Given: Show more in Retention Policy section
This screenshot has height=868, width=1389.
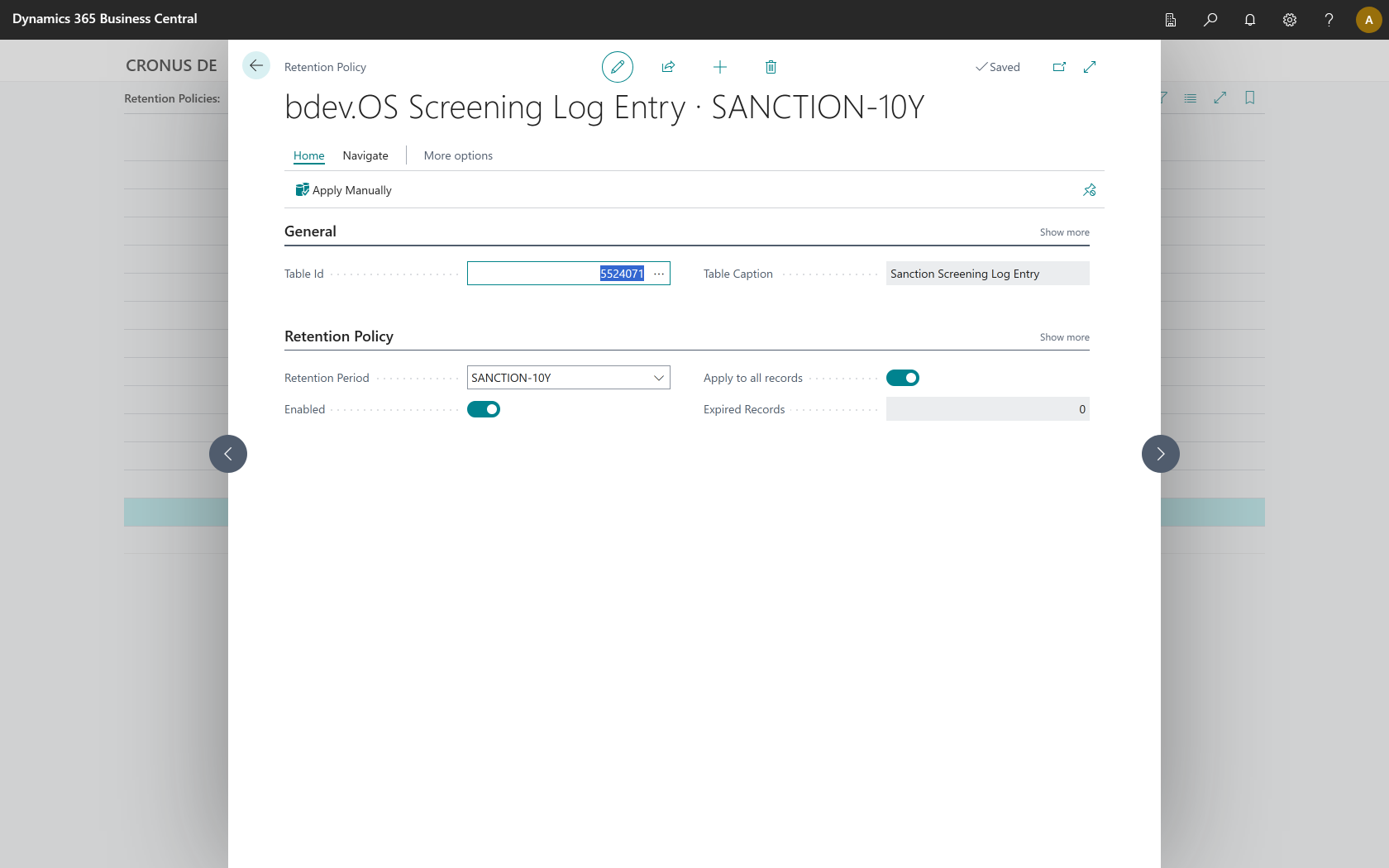Looking at the screenshot, I should (1064, 337).
